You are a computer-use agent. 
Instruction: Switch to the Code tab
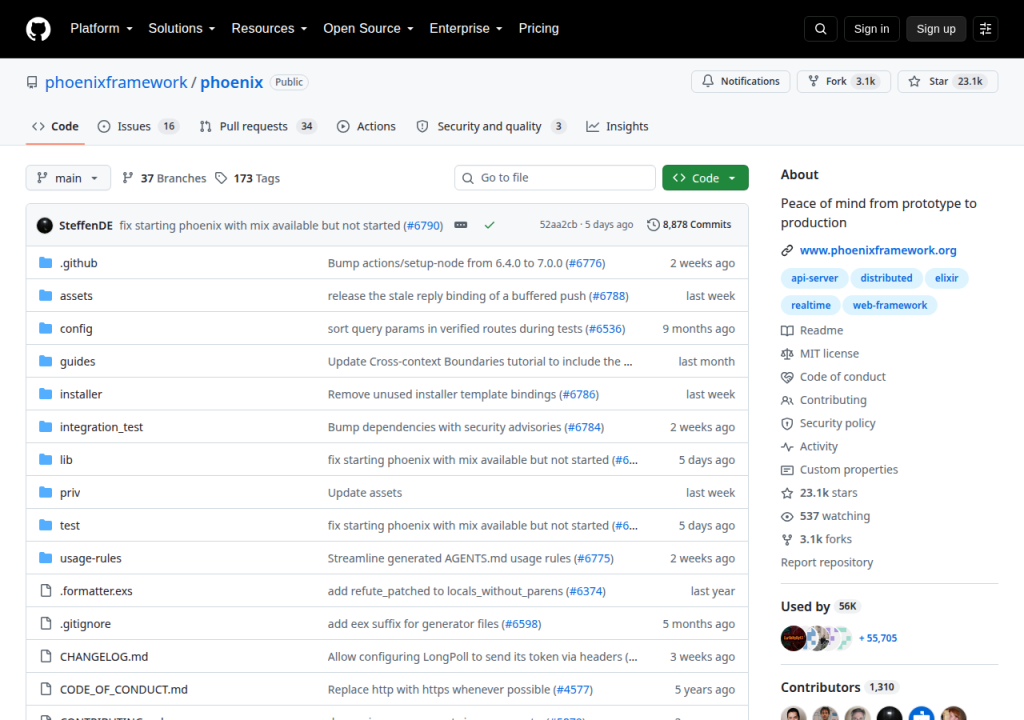[x=55, y=126]
